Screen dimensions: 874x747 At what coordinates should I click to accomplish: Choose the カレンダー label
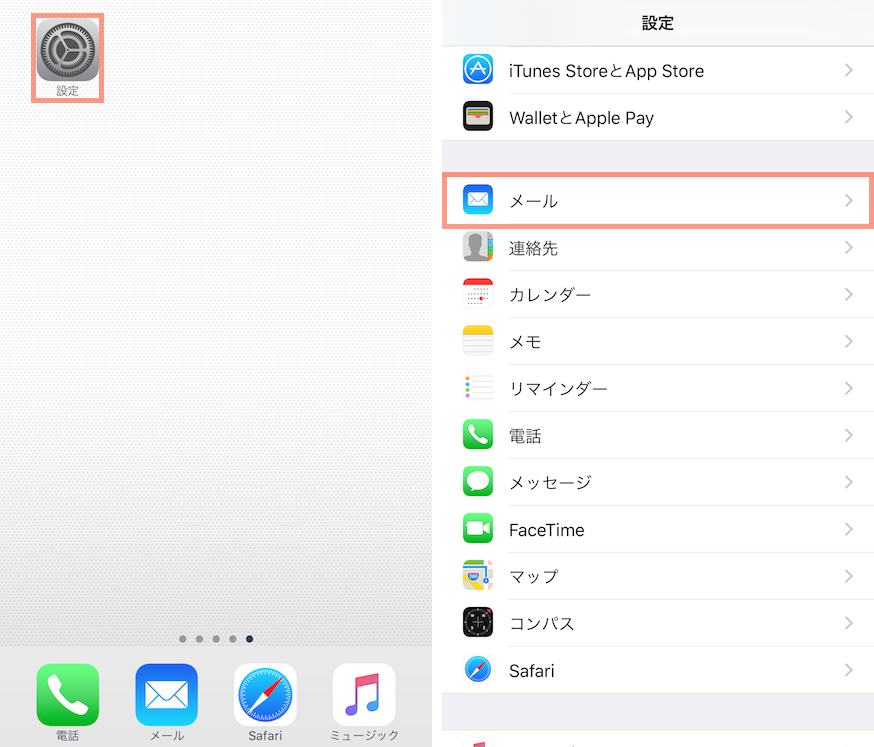point(550,295)
